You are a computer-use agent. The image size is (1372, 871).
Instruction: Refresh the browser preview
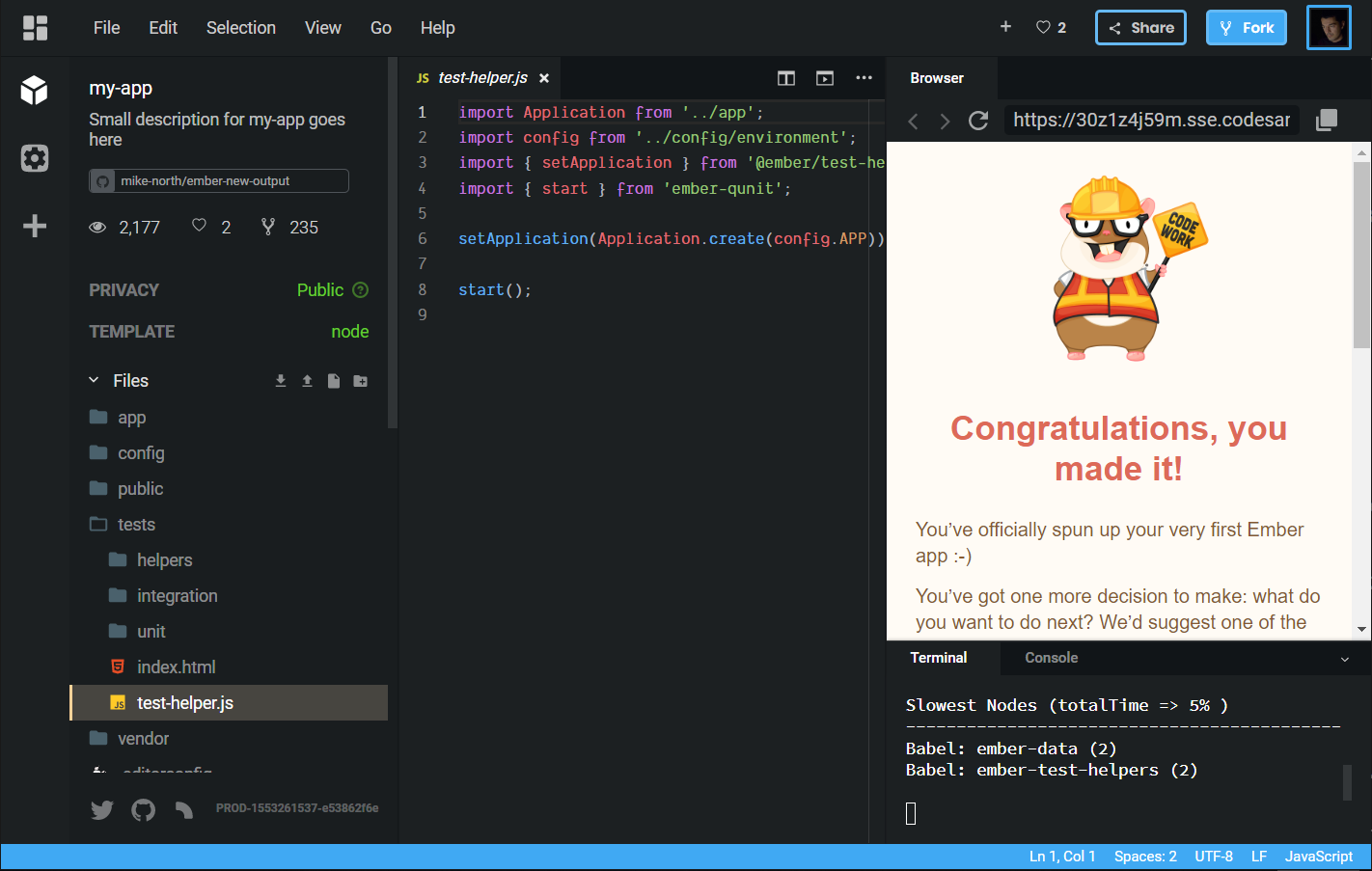pyautogui.click(x=977, y=120)
